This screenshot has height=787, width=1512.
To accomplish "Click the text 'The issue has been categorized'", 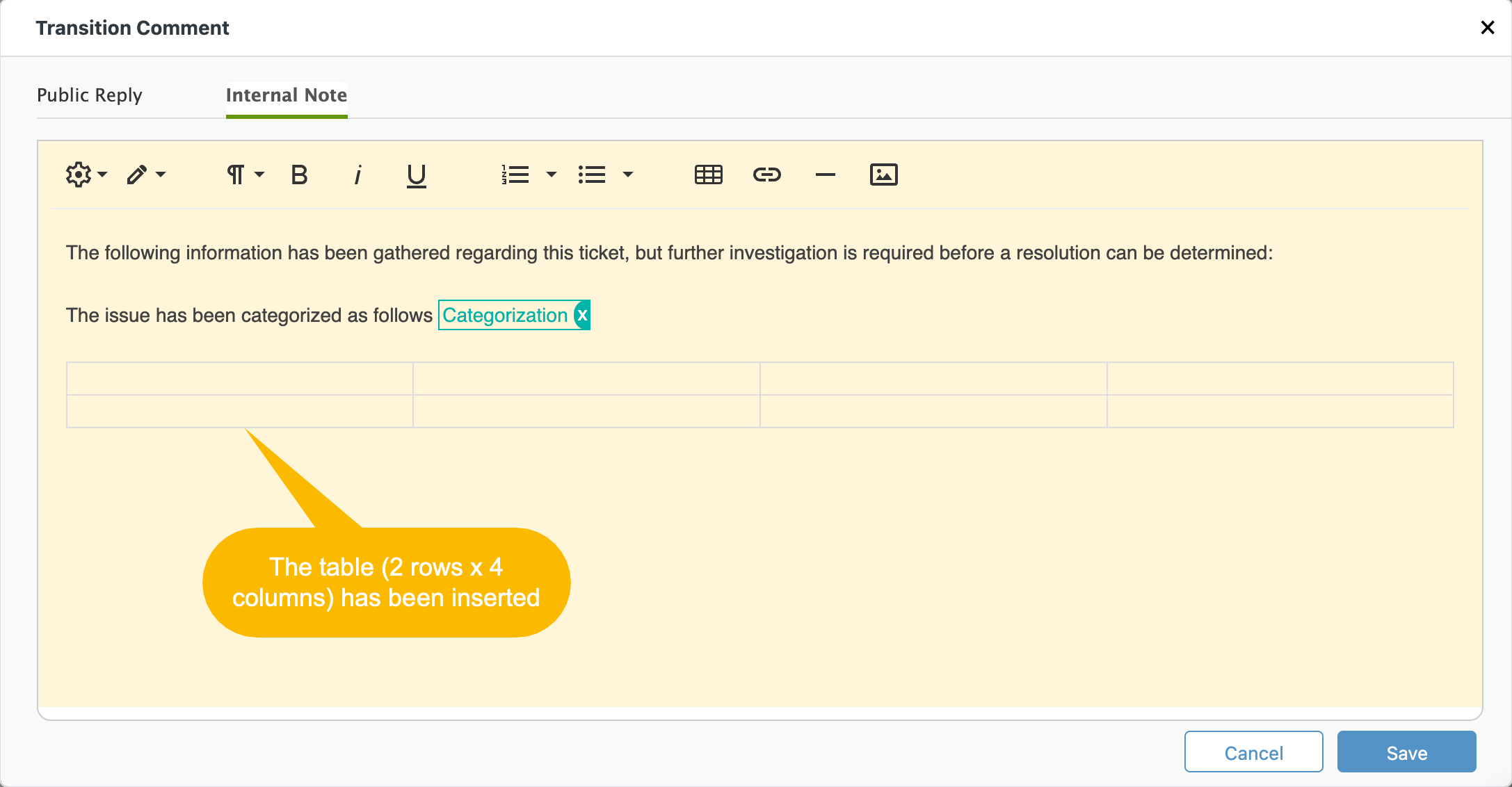I will [x=204, y=316].
